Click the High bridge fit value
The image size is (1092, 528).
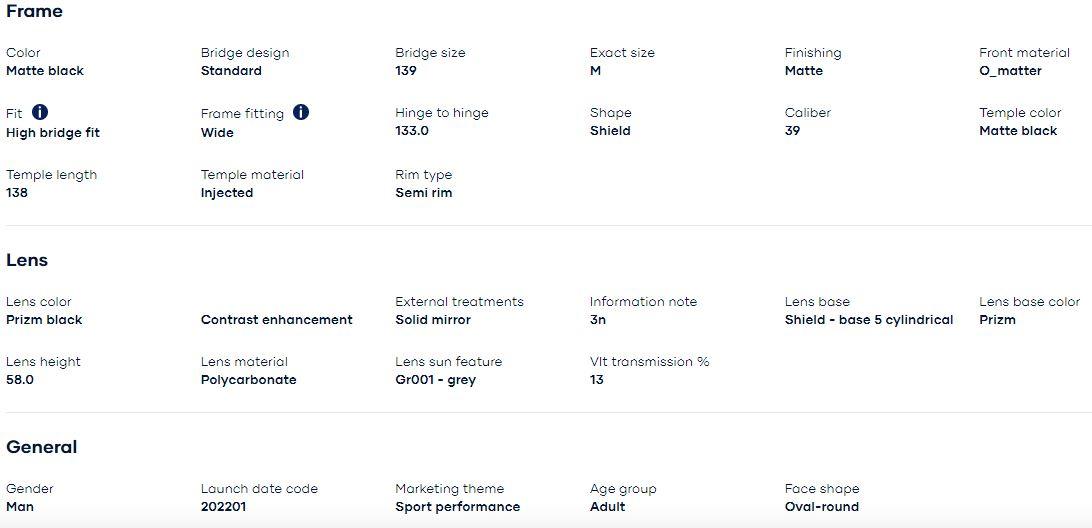[x=53, y=133]
